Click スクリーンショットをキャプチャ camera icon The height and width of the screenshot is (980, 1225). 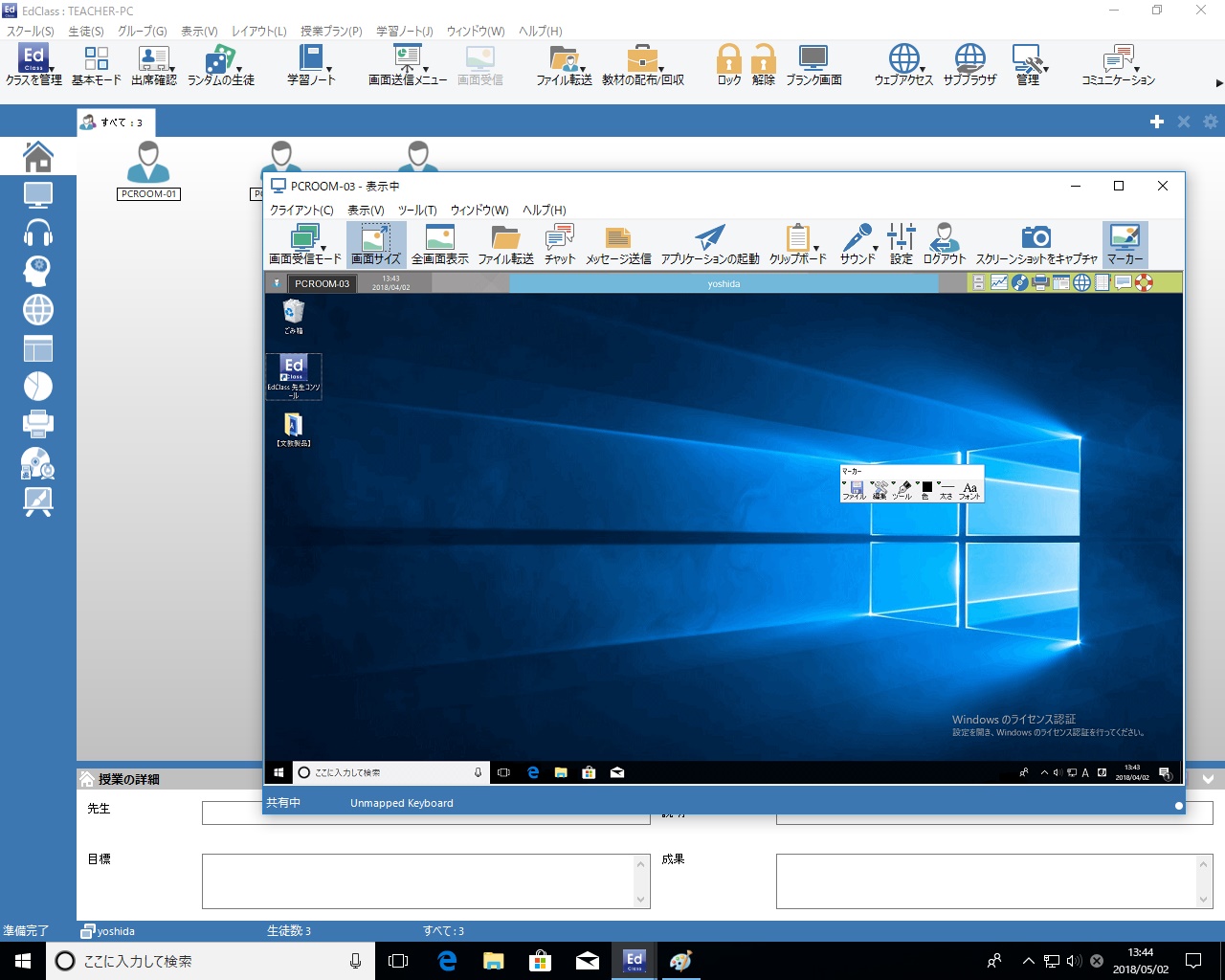(1036, 244)
